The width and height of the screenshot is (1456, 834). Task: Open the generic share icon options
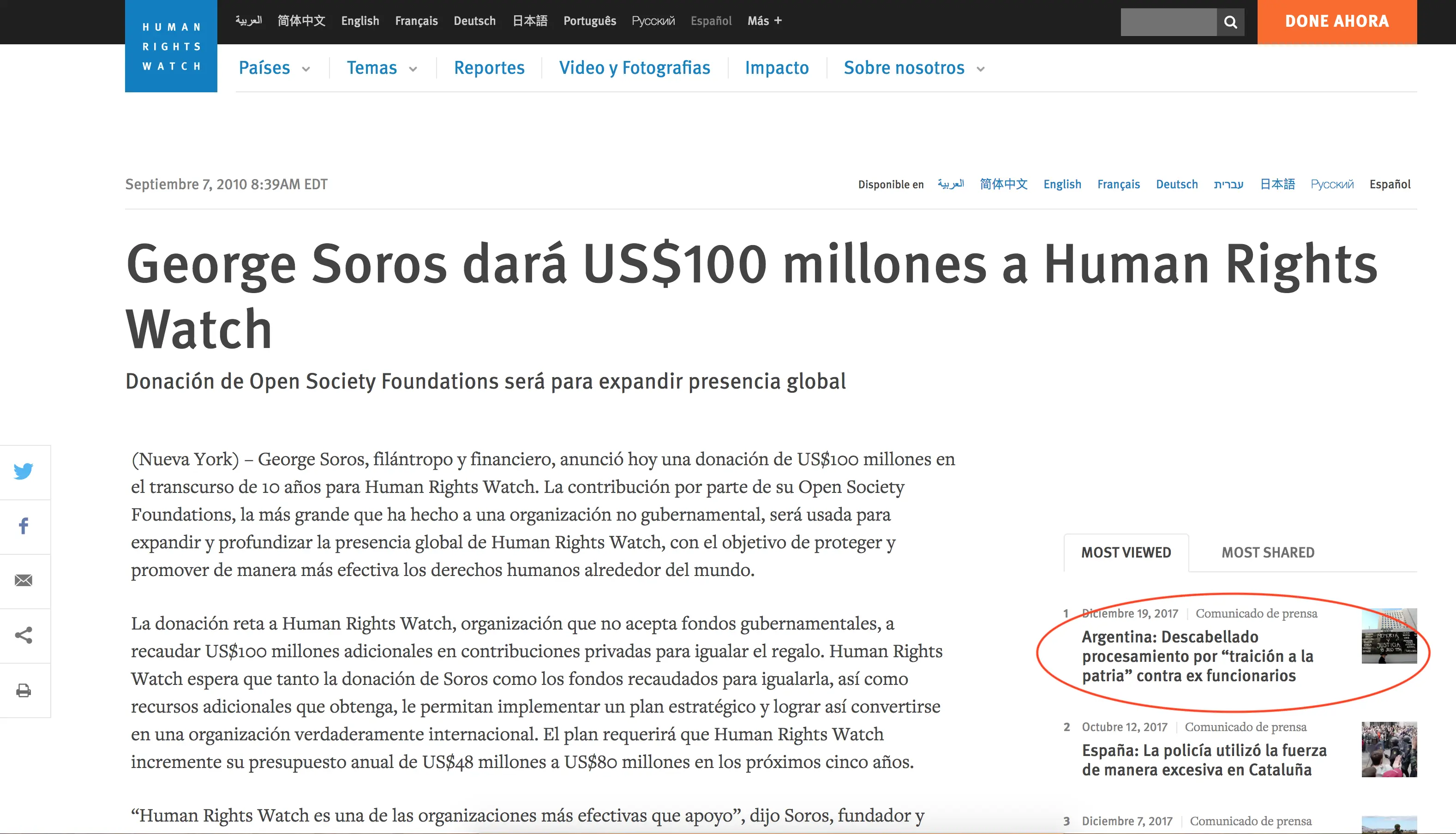point(24,635)
